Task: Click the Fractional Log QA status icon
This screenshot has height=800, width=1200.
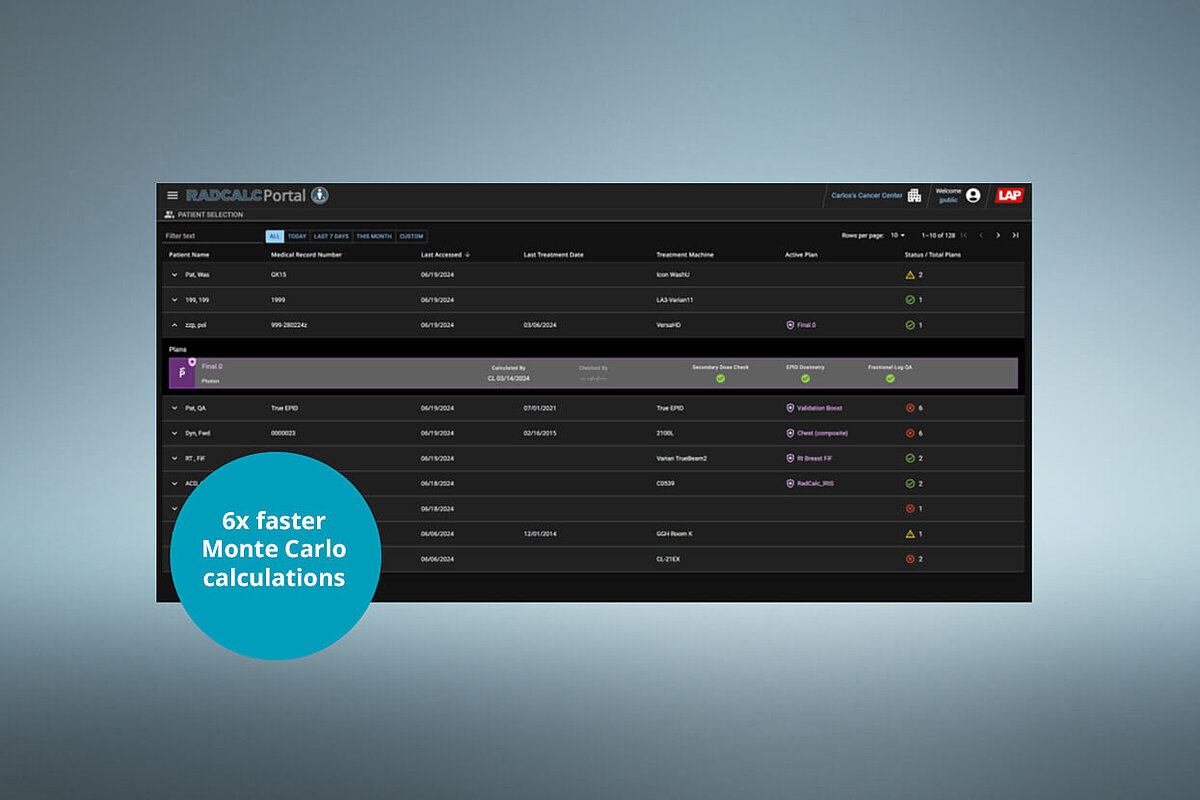Action: (890, 379)
